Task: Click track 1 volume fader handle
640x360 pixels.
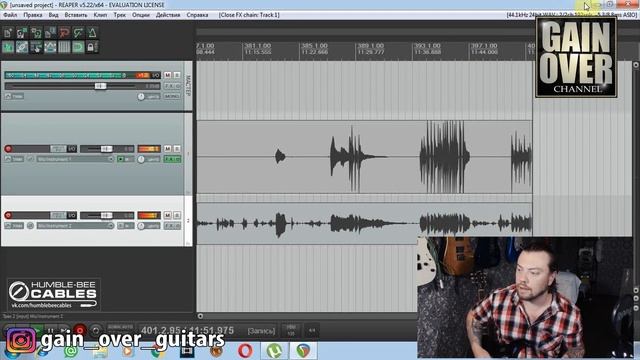Action: coord(106,149)
